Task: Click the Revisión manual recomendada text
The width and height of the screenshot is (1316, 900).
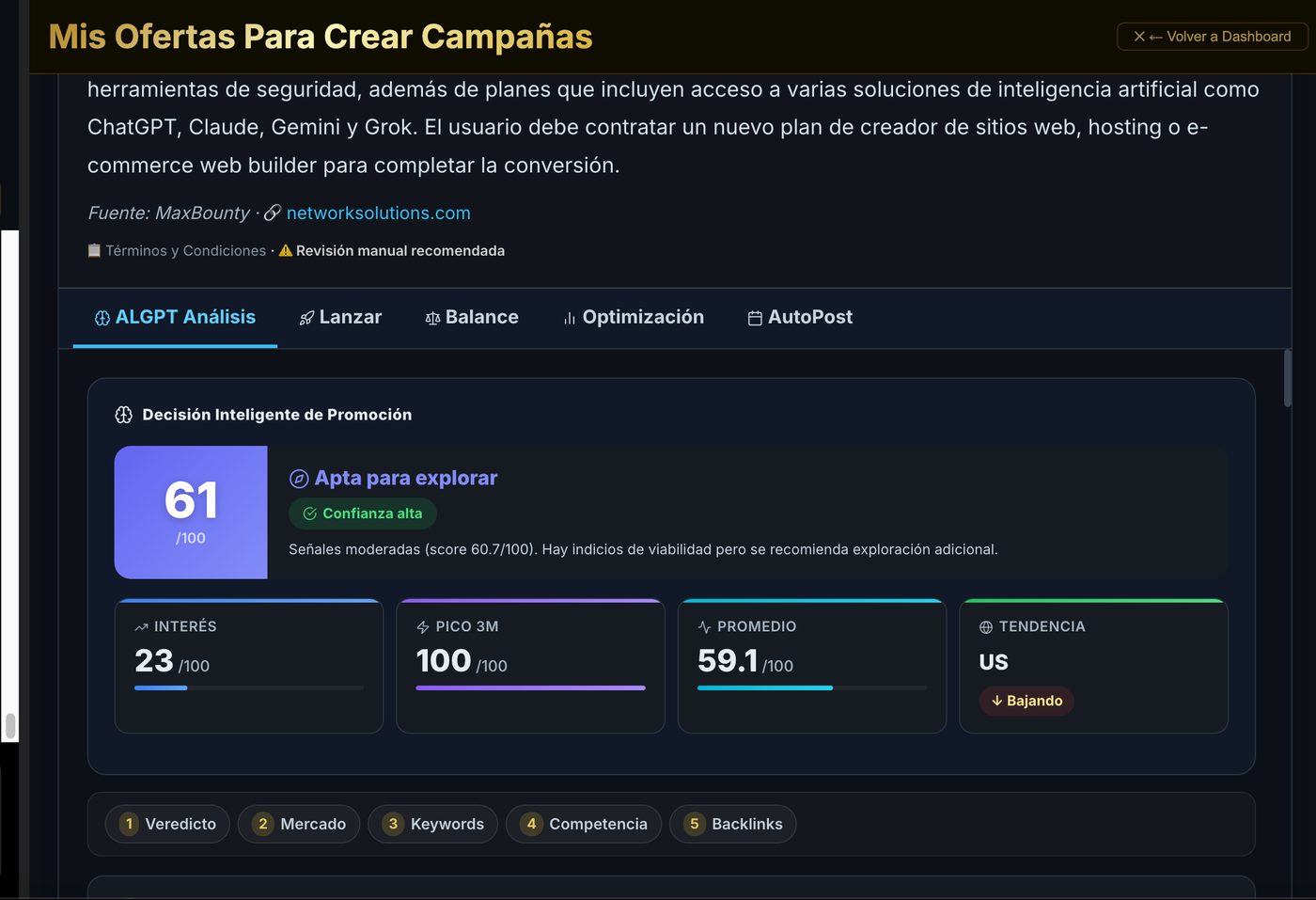Action: (400, 251)
